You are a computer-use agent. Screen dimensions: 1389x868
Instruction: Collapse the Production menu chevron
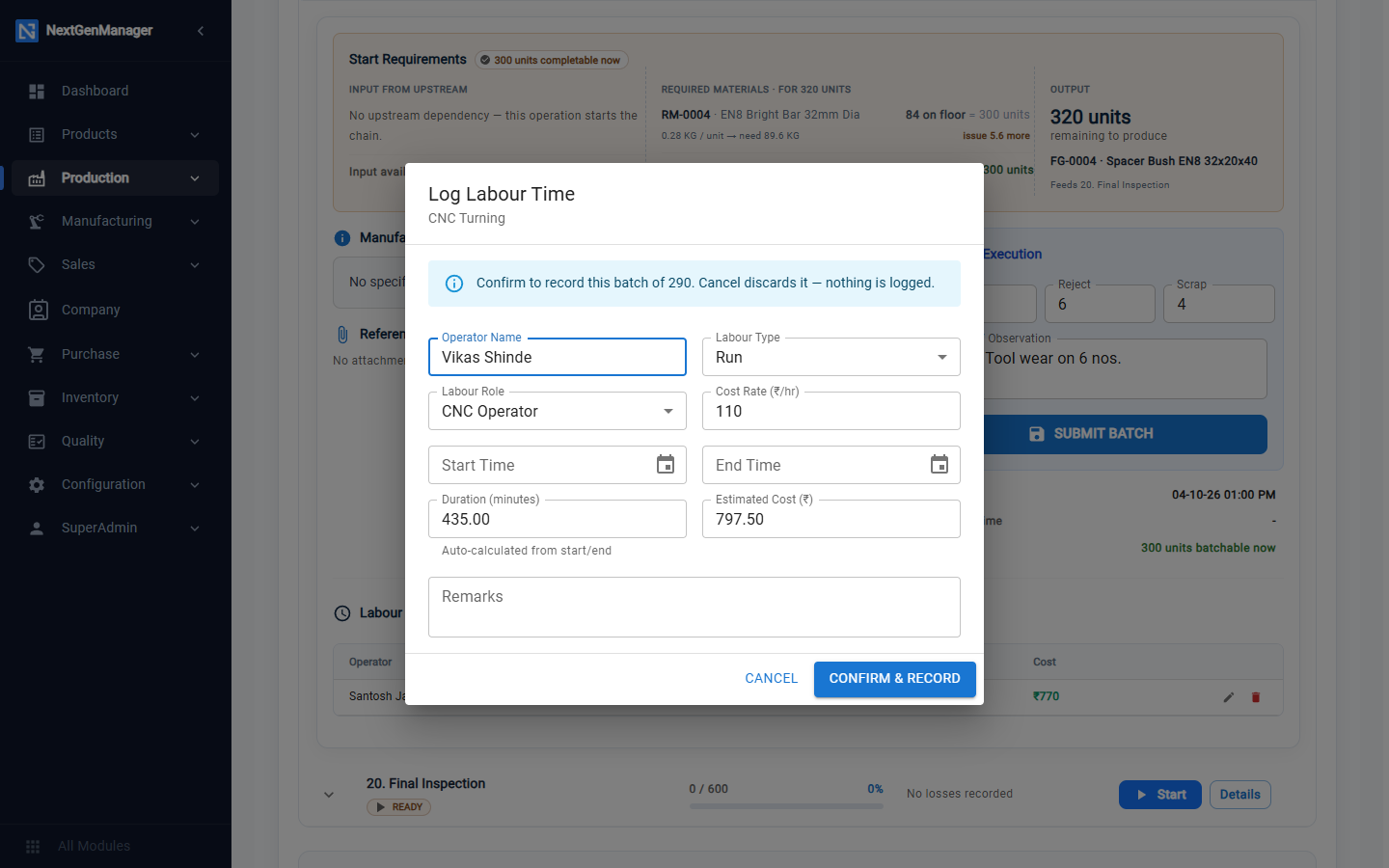[195, 178]
